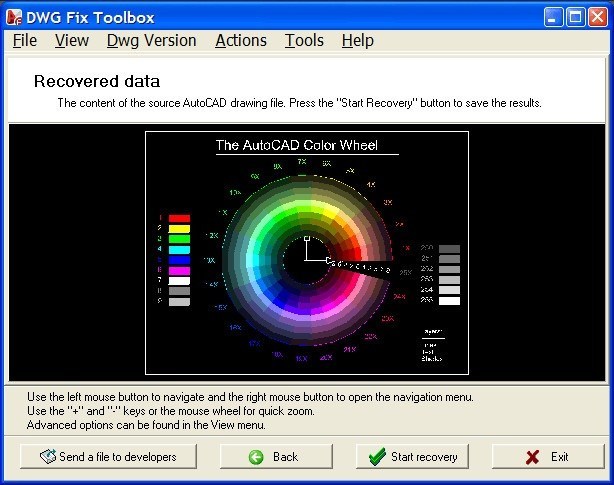Screen dimensions: 614x485
Task: Close the DWG Fix Toolbox window
Action: [x=598, y=17]
